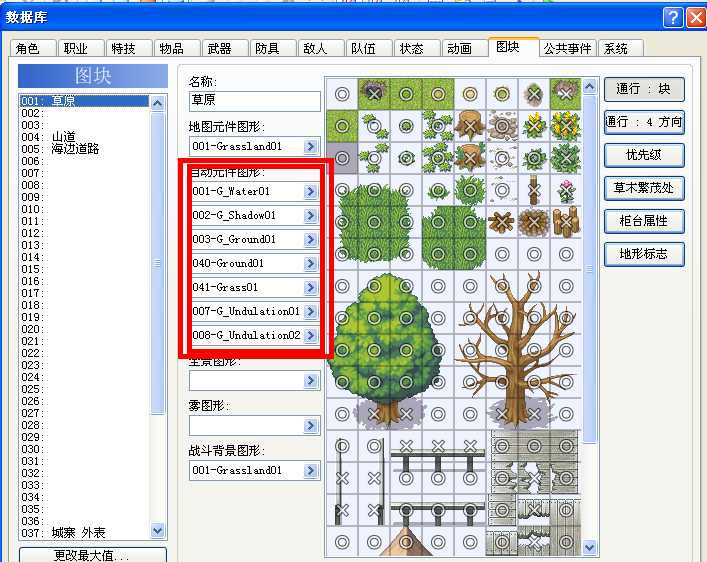Open autotile picker for 003-G_Ground01
The width and height of the screenshot is (707, 562).
pyautogui.click(x=310, y=239)
